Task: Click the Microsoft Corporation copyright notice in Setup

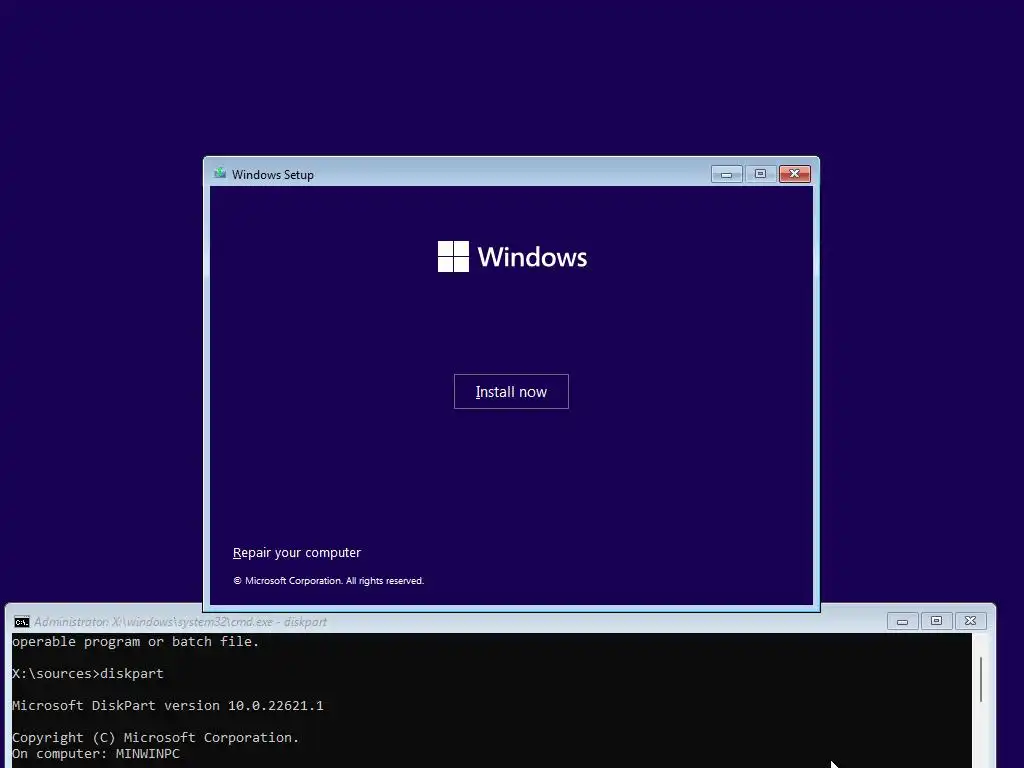Action: point(328,581)
